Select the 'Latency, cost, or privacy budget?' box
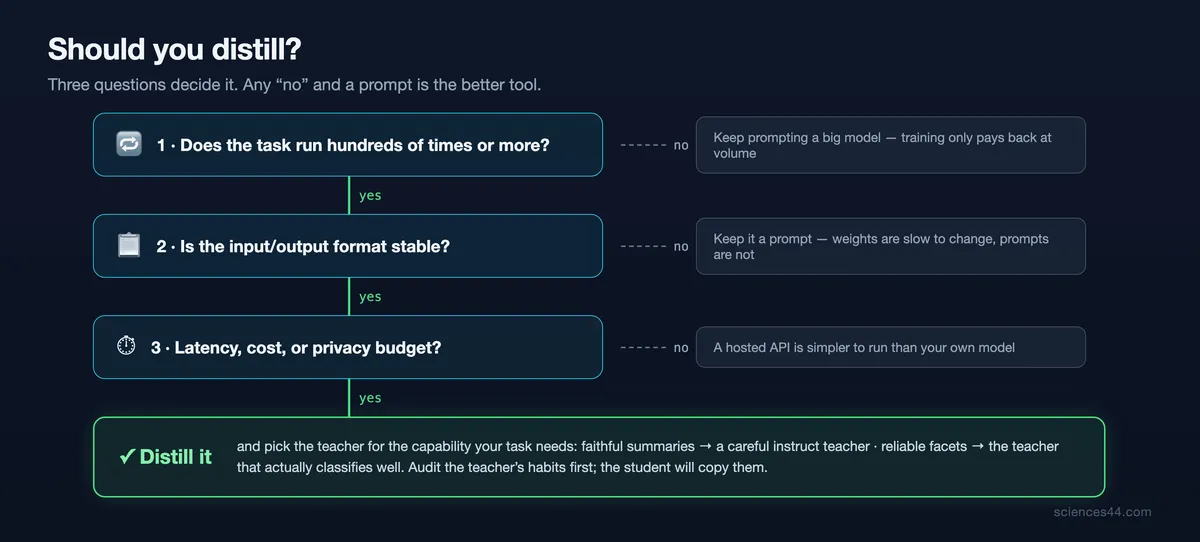Screen dimensions: 1200x542 pyautogui.click(x=348, y=347)
